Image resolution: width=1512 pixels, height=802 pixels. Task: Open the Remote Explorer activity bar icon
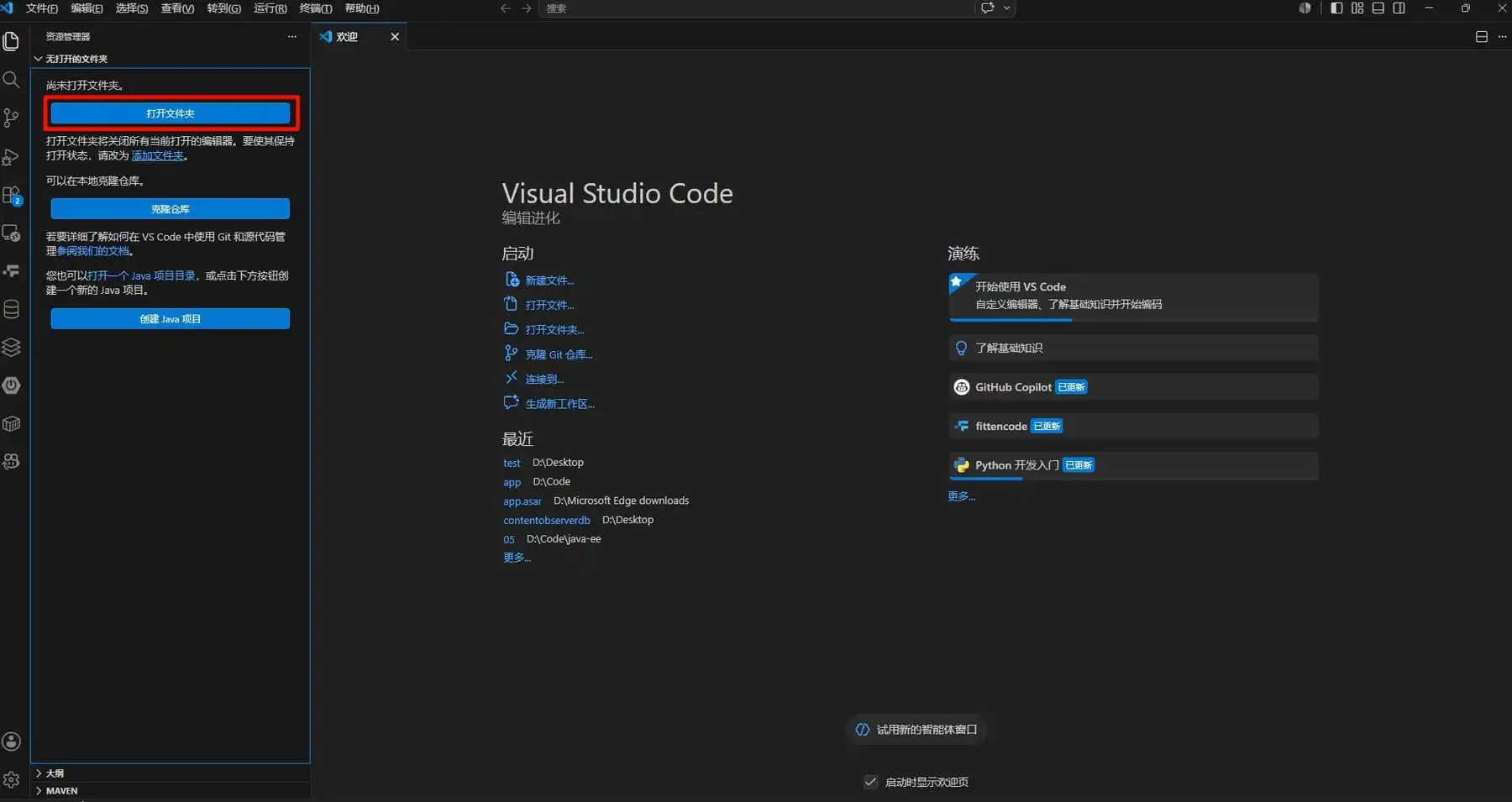(x=12, y=233)
